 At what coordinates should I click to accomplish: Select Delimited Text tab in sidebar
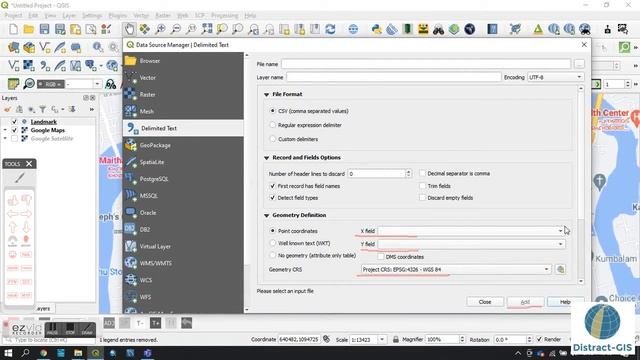(x=183, y=128)
